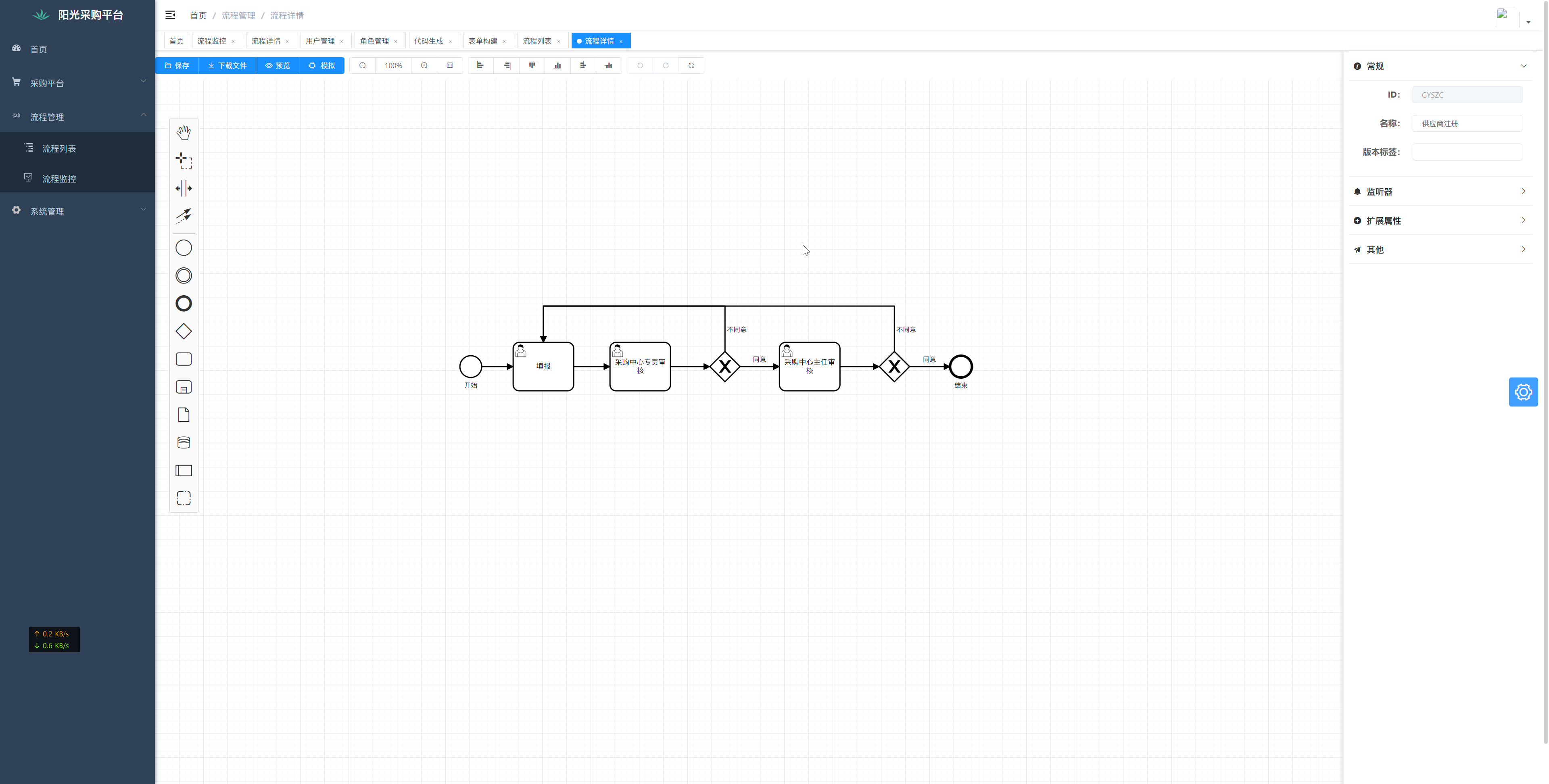Click the 模拟 button
Screen dimensions: 1549x784
[322, 65]
